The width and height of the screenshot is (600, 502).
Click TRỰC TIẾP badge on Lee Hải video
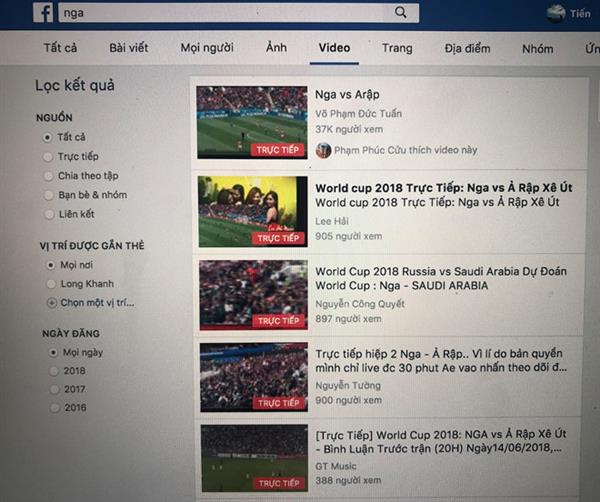(x=279, y=238)
